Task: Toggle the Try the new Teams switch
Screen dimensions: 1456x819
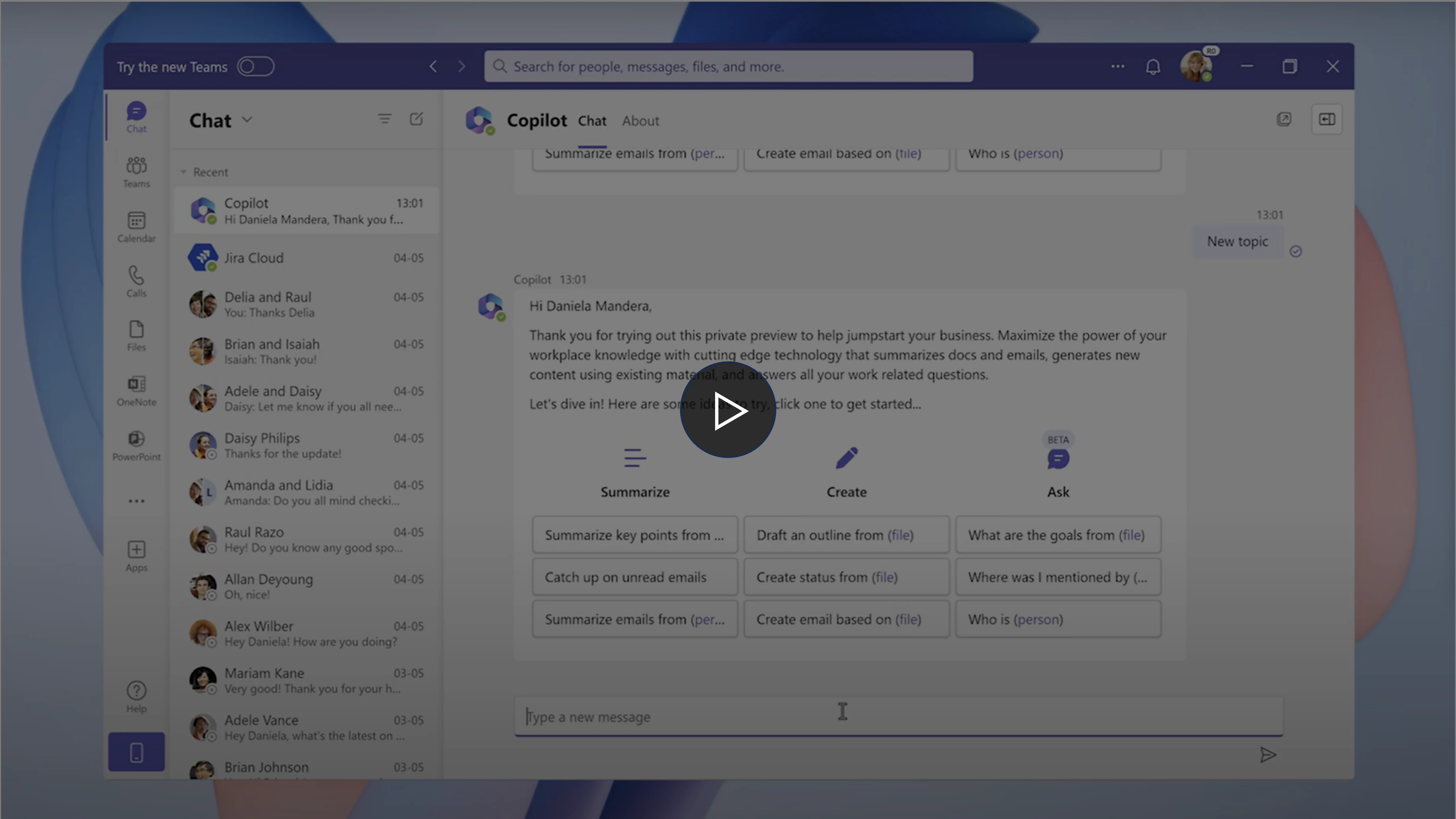Action: point(255,66)
